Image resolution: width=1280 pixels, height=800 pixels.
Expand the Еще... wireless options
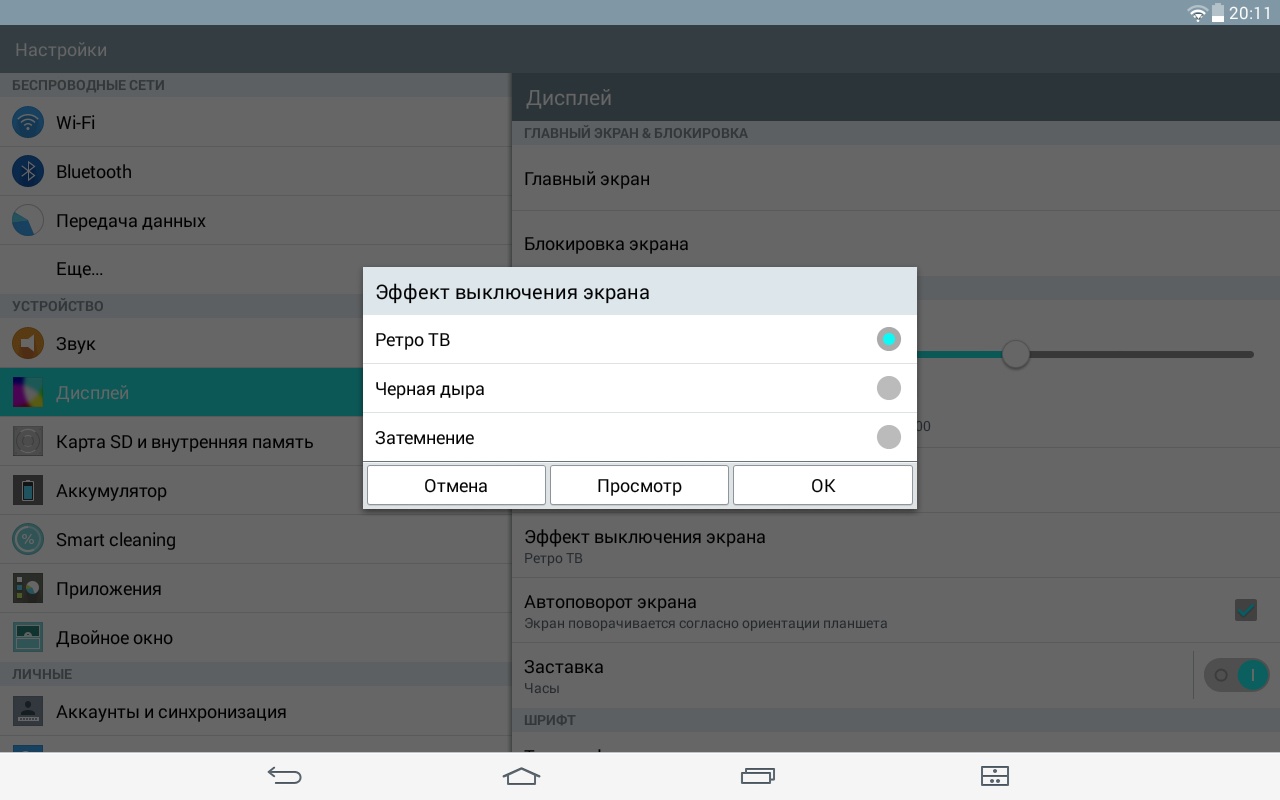point(80,269)
